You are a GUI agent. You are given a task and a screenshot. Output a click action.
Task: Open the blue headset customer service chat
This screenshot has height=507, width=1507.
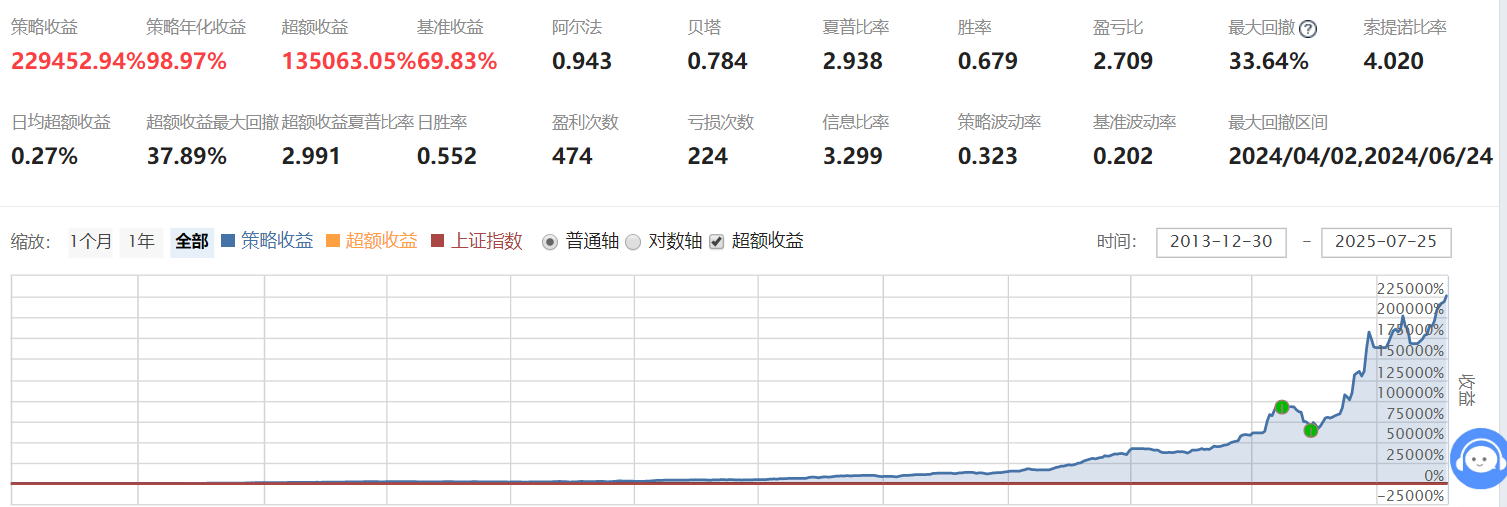(x=1478, y=459)
